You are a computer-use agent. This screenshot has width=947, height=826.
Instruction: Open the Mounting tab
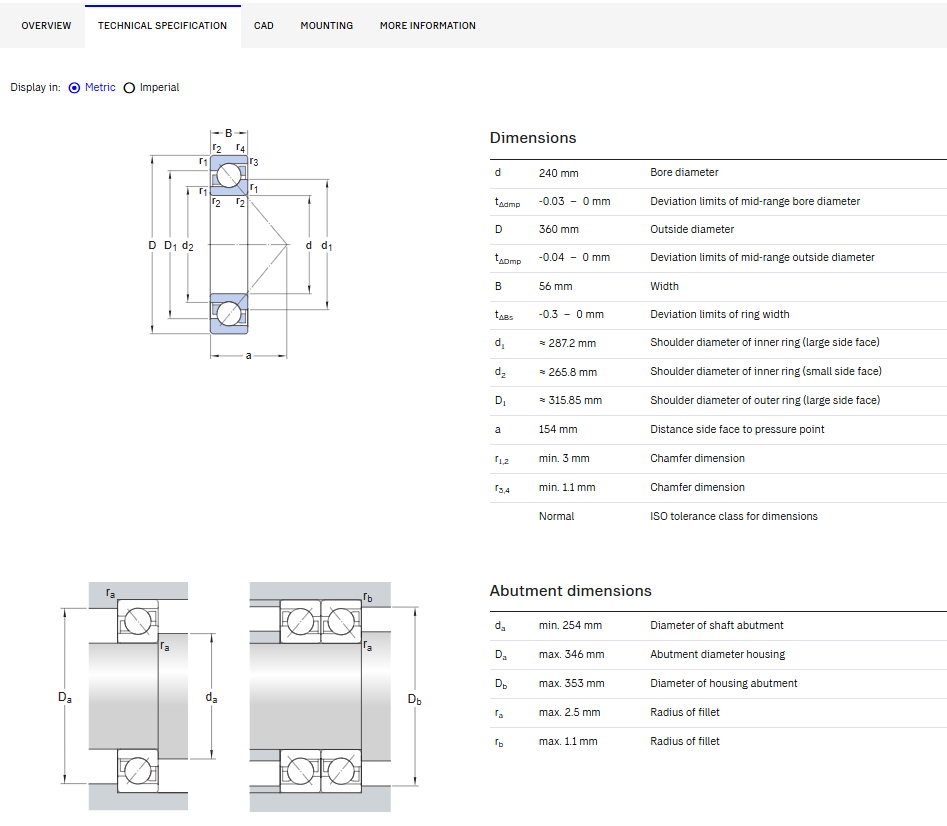point(327,25)
